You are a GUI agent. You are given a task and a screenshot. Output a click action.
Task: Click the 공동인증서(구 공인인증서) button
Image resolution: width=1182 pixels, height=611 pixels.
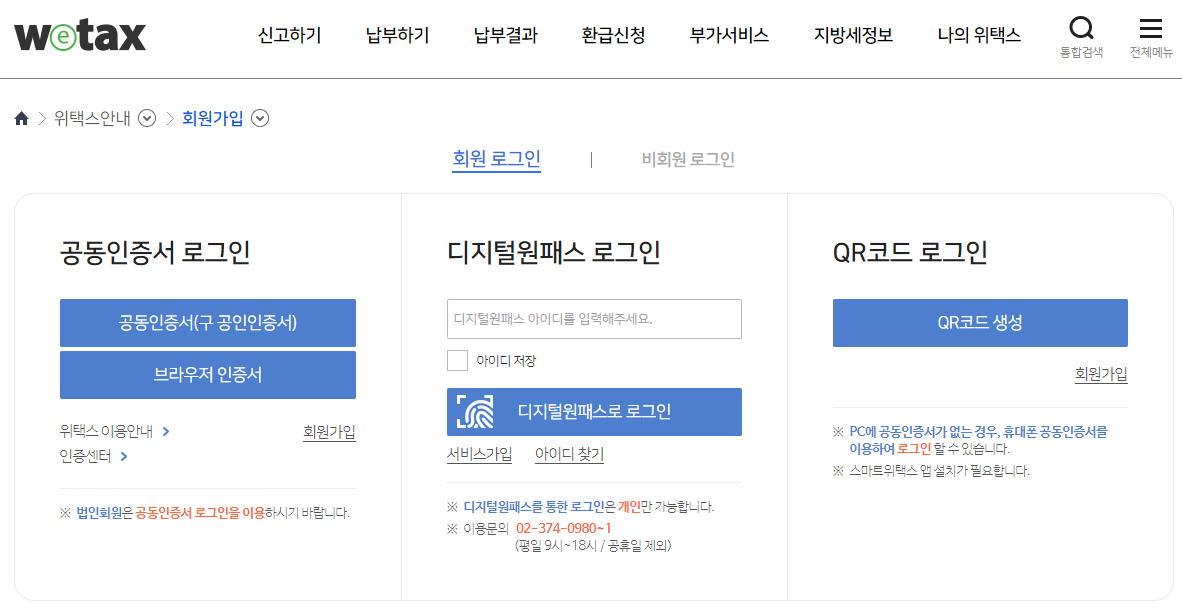coord(208,322)
